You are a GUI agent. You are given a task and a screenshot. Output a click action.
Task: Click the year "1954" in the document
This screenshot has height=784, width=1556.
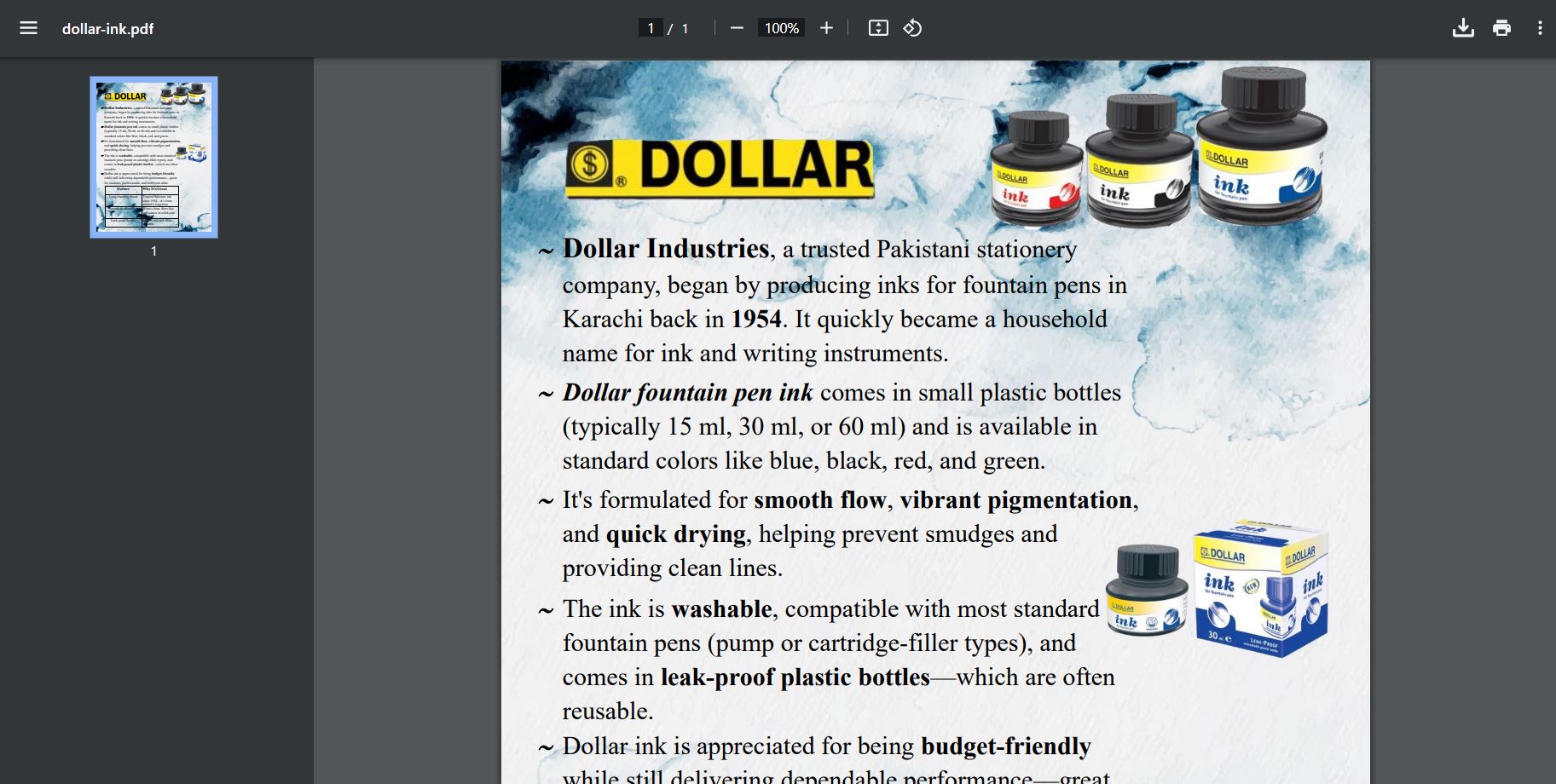756,319
